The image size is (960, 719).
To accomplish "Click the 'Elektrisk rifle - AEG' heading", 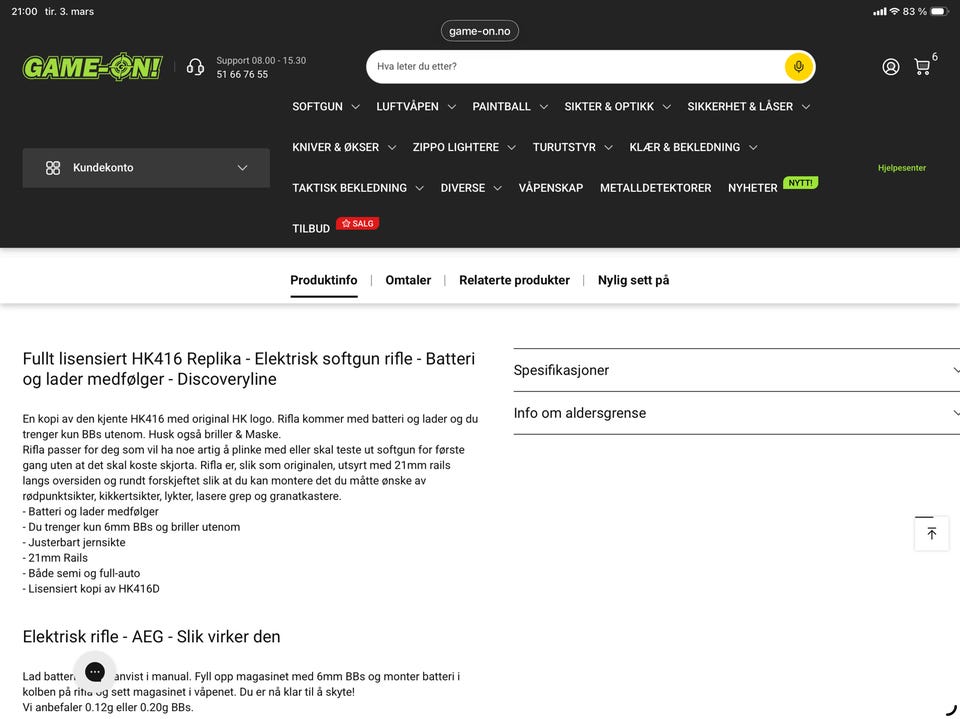I will point(151,637).
